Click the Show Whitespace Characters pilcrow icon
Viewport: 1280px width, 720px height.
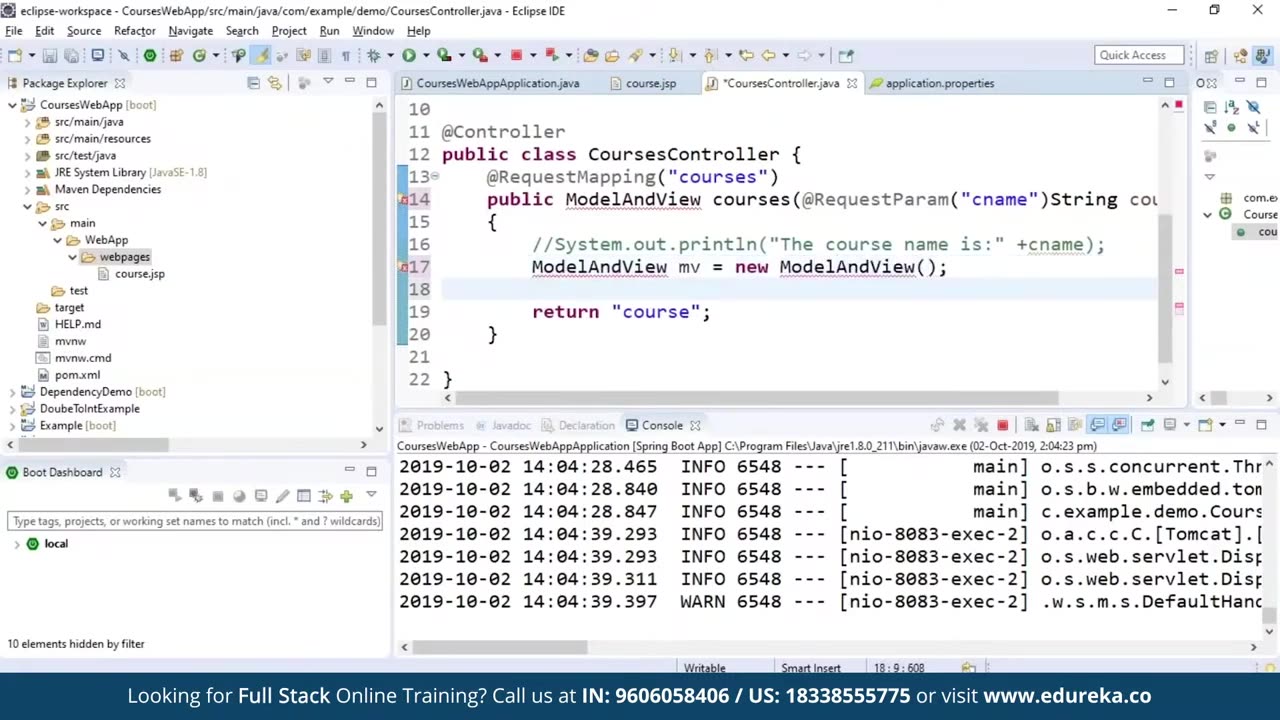coord(346,55)
